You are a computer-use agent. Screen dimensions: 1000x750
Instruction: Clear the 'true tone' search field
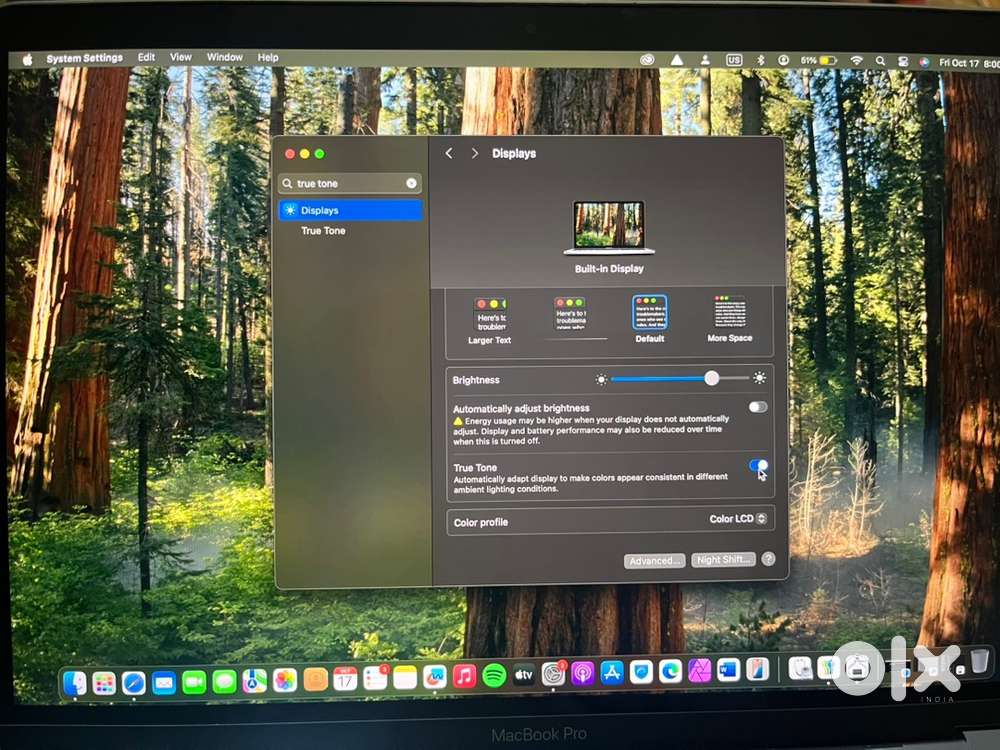click(411, 184)
